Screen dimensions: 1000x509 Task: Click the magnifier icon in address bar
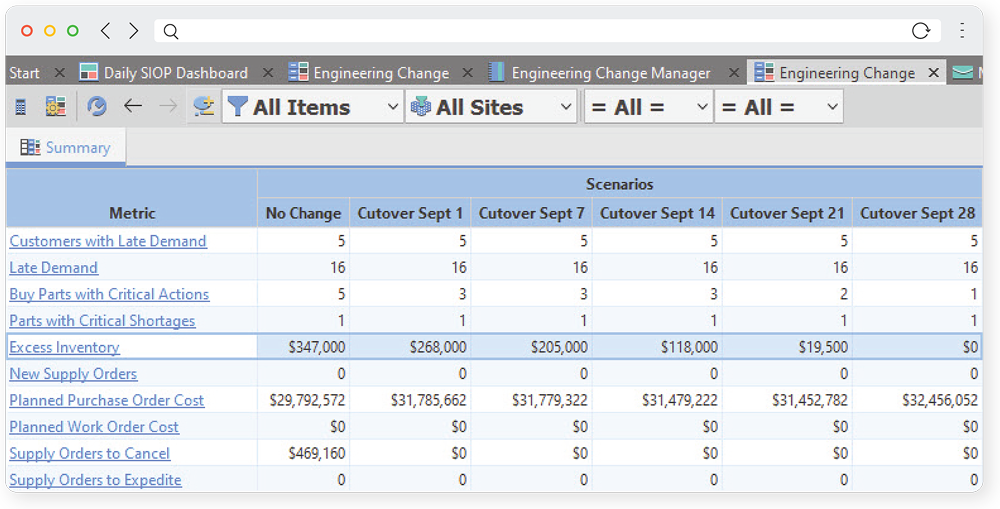(x=171, y=32)
